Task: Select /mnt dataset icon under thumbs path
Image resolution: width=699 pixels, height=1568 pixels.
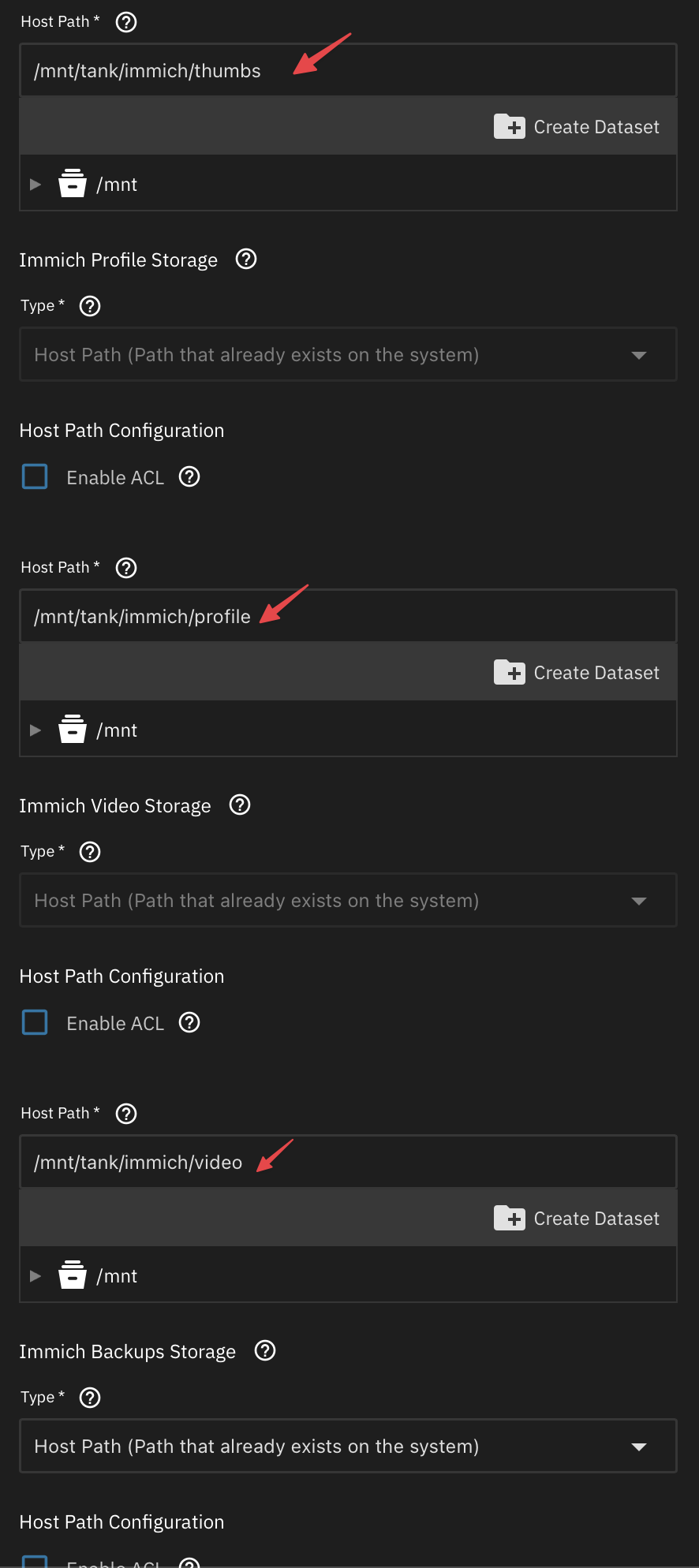Action: point(73,184)
